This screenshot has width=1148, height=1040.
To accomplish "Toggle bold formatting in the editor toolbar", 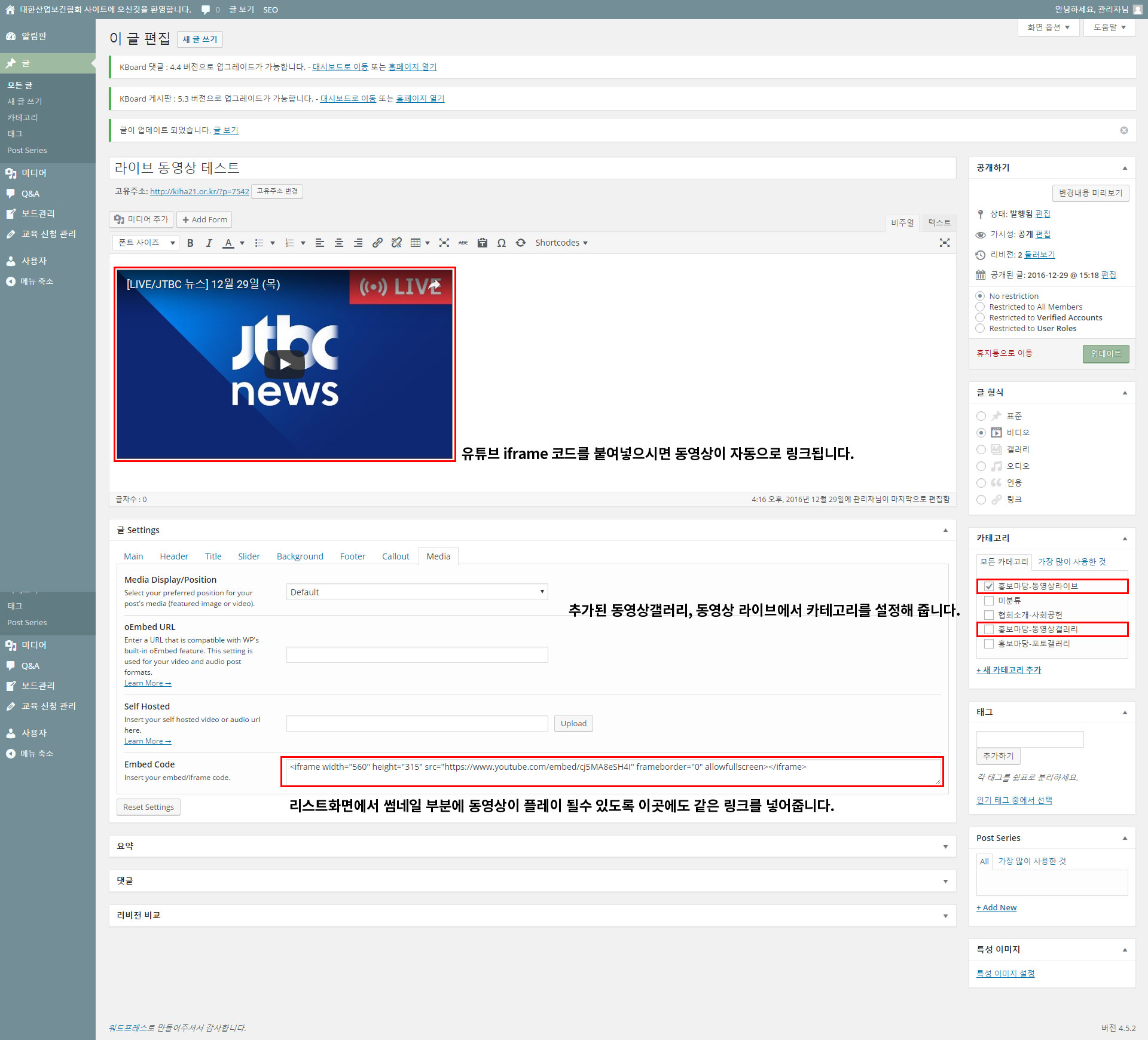I will point(190,243).
